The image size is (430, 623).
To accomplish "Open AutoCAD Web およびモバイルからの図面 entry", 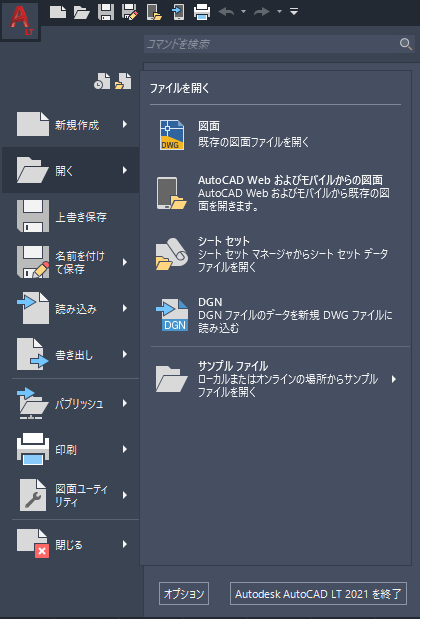I will click(x=276, y=193).
